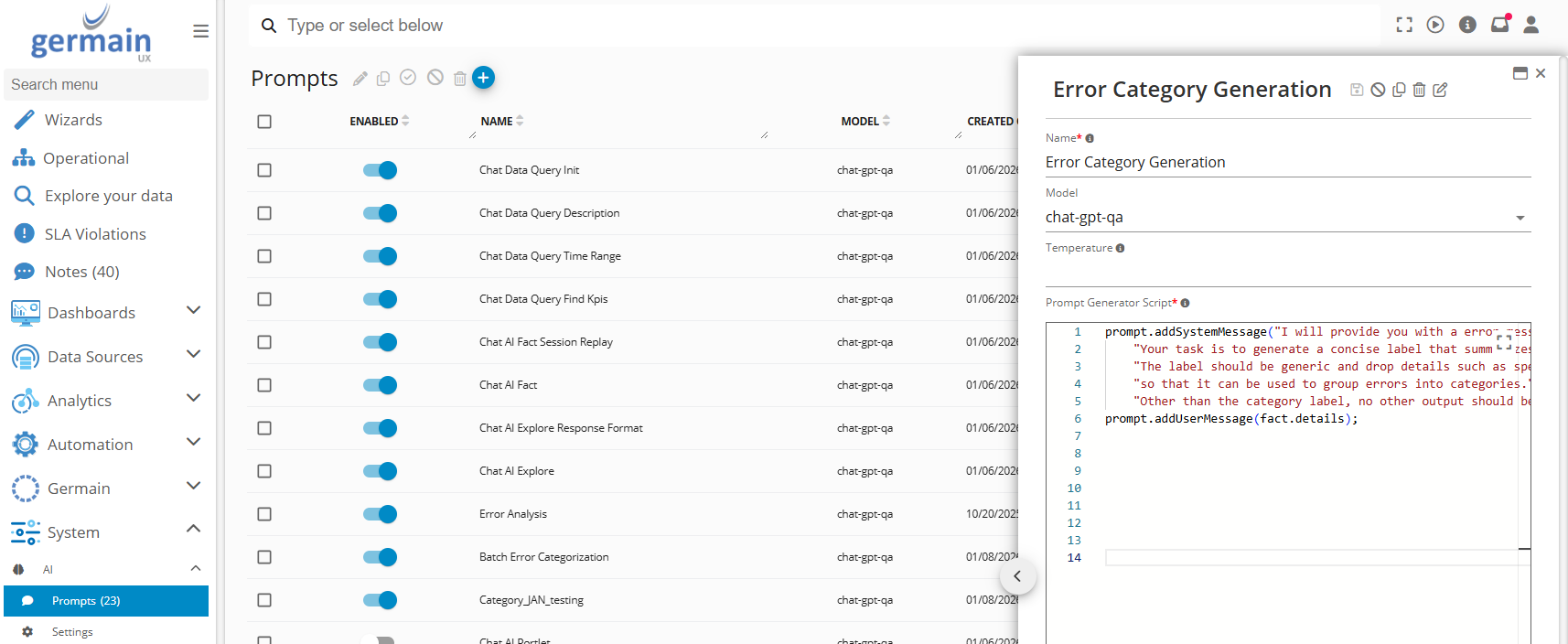Screen dimensions: 1568x644
Task: Click the fullscreen icon in top bar
Action: pyautogui.click(x=1404, y=25)
